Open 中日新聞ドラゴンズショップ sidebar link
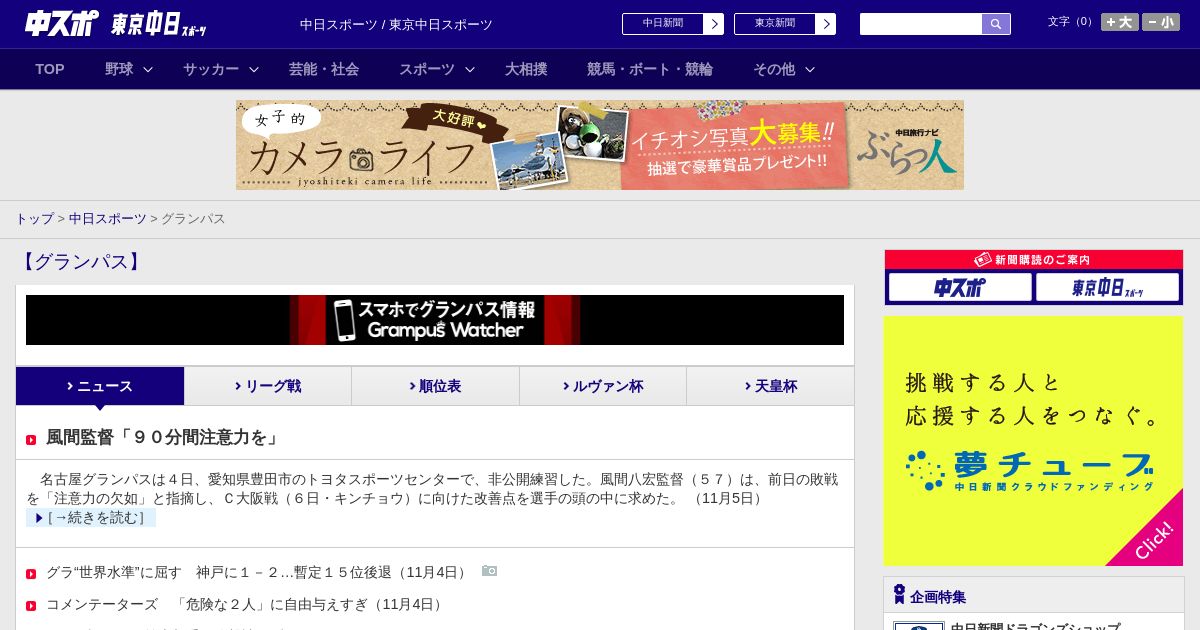 tap(1035, 627)
